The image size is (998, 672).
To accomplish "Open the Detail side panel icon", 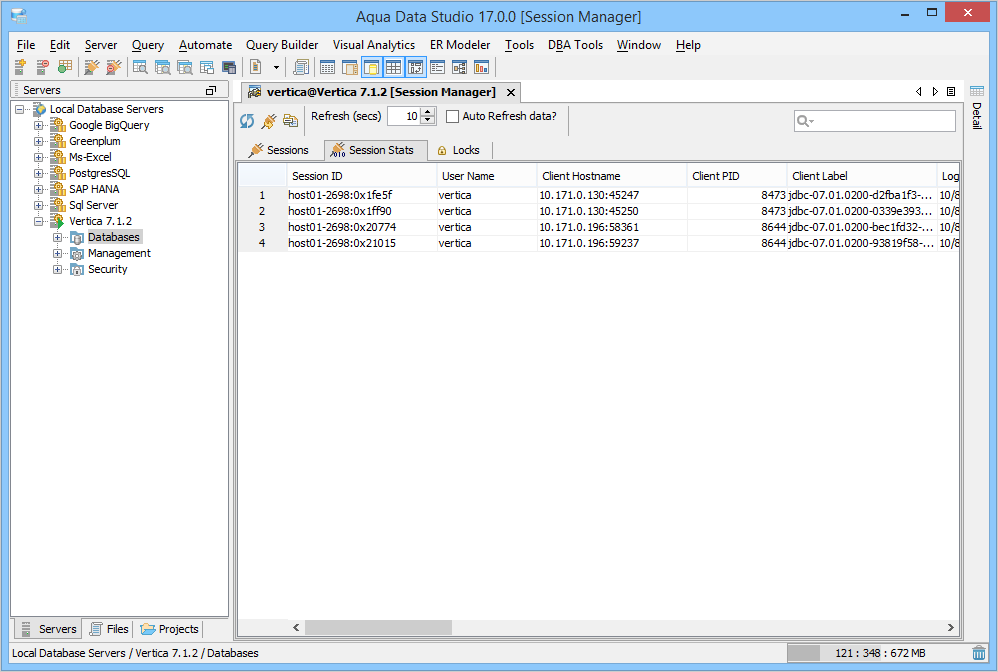I will pyautogui.click(x=977, y=107).
